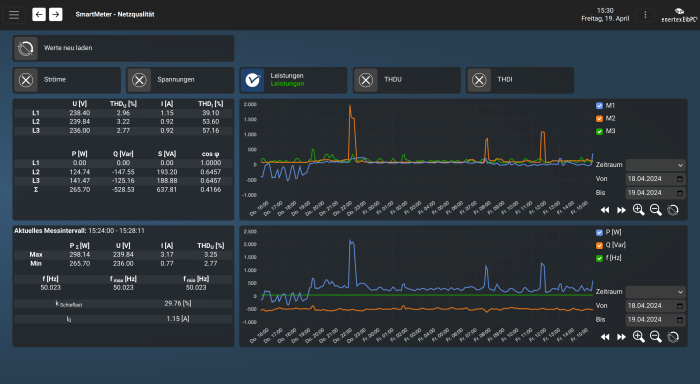This screenshot has height=384, width=700.
Task: Enable the Ströme chart toggle
Action: click(x=26, y=80)
